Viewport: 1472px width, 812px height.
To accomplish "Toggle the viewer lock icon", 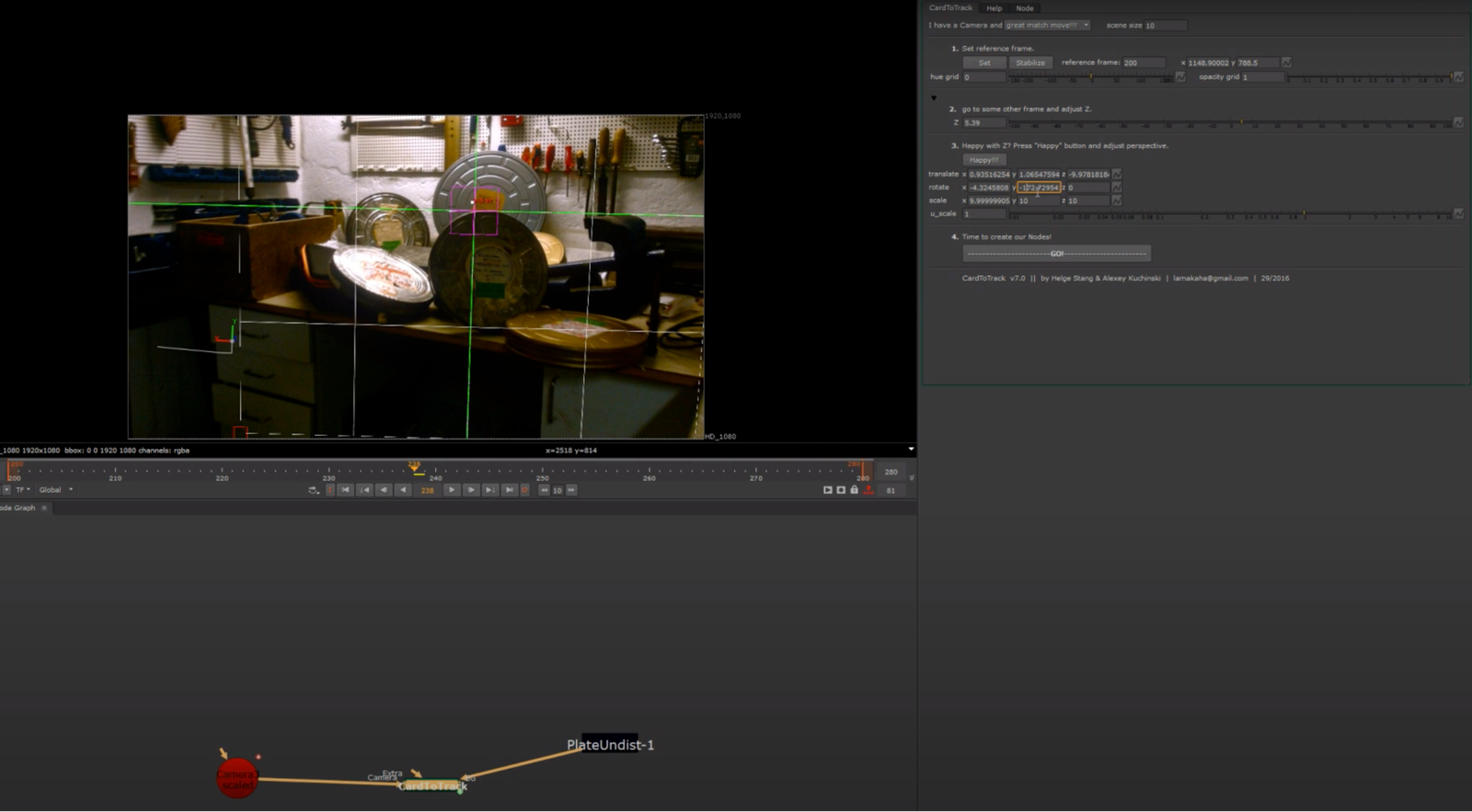I will point(854,490).
